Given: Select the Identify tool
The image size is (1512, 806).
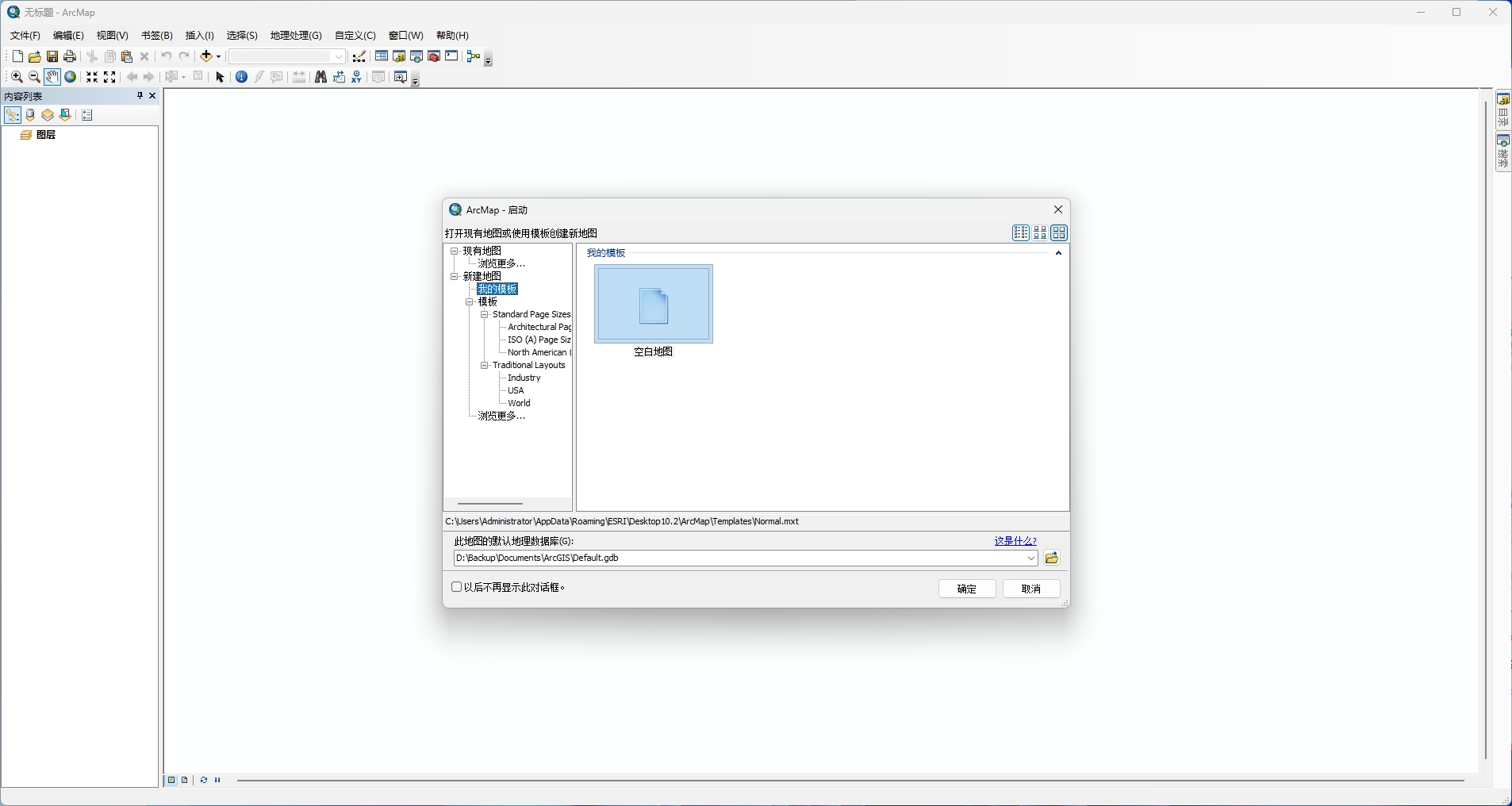Looking at the screenshot, I should [x=240, y=77].
